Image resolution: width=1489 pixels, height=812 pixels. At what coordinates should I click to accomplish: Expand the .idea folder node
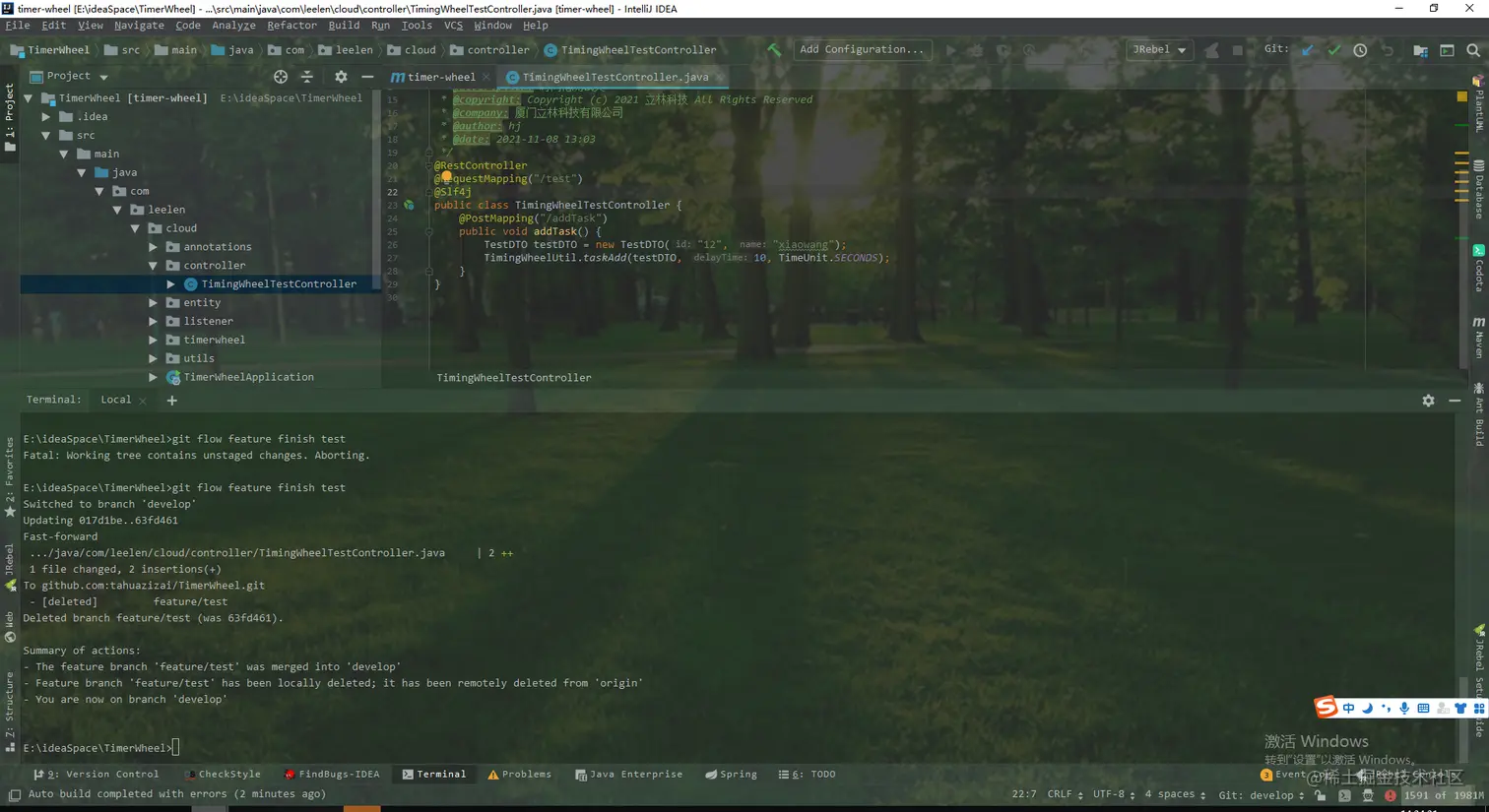point(46,117)
